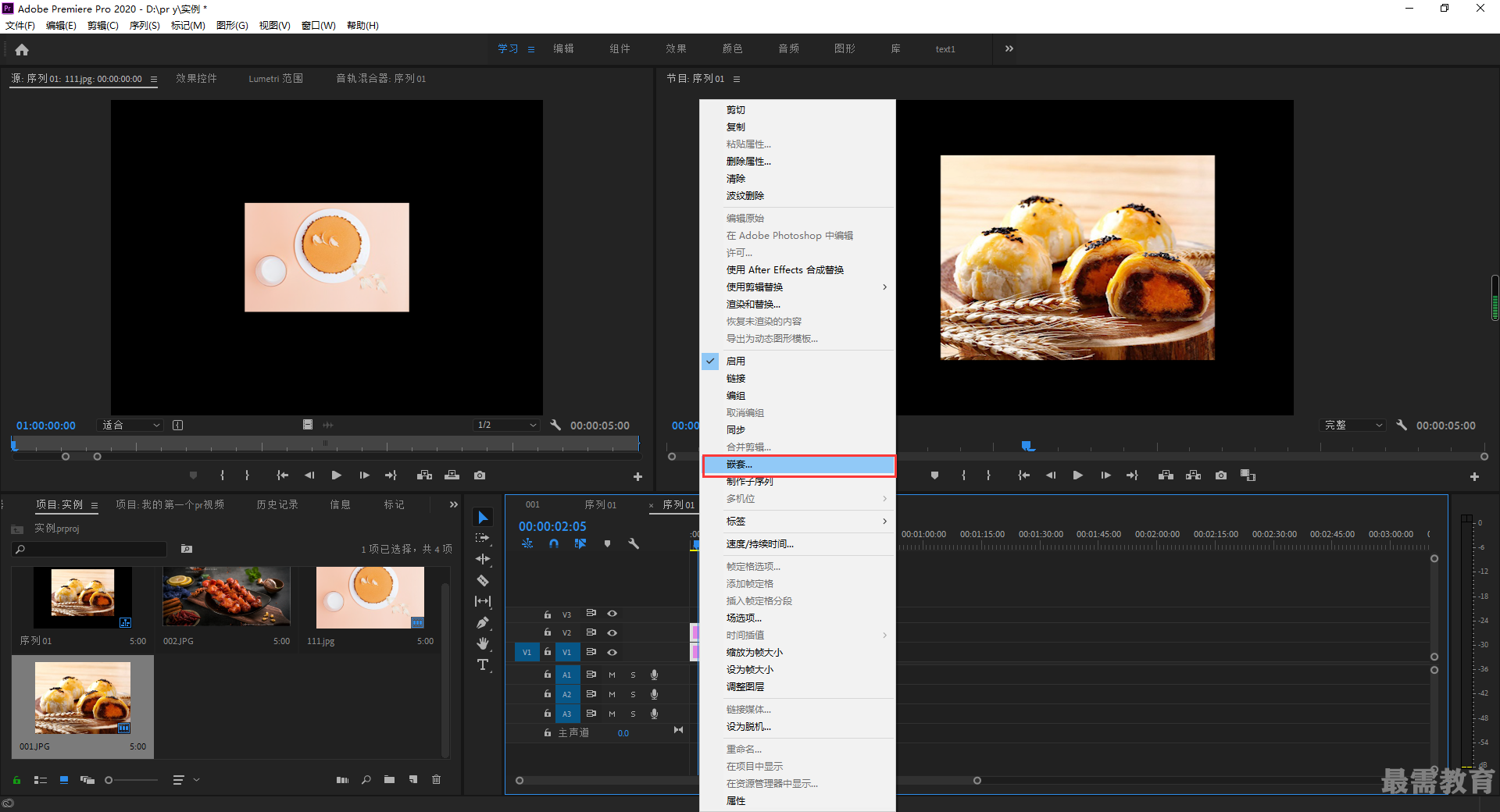Solo the A2 audio track
Screen dimensions: 1500x812
point(633,694)
